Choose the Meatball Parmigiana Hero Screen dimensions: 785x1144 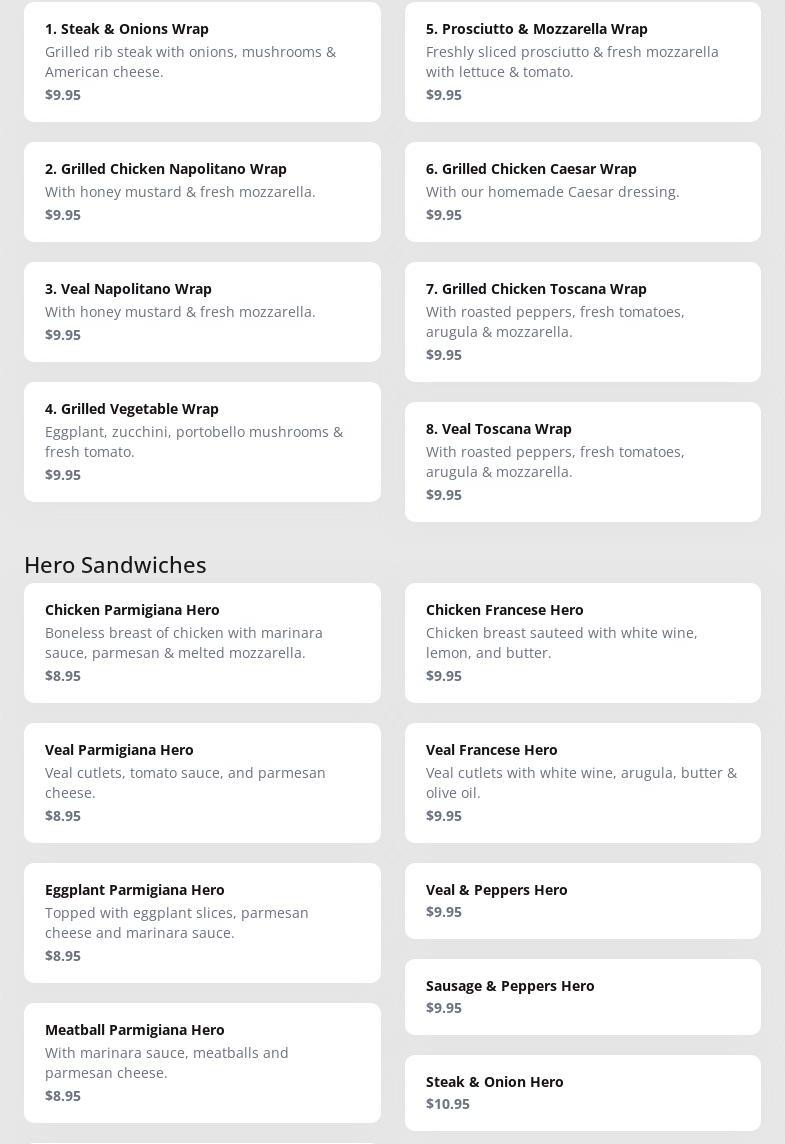tap(202, 1062)
